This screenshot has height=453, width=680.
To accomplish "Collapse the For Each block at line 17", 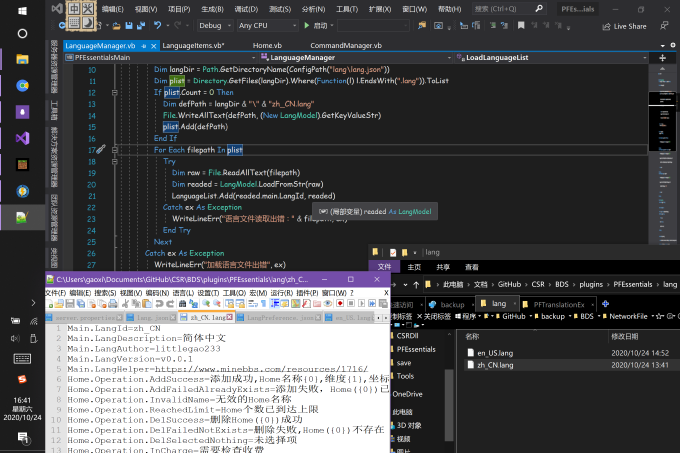I will tap(114, 150).
